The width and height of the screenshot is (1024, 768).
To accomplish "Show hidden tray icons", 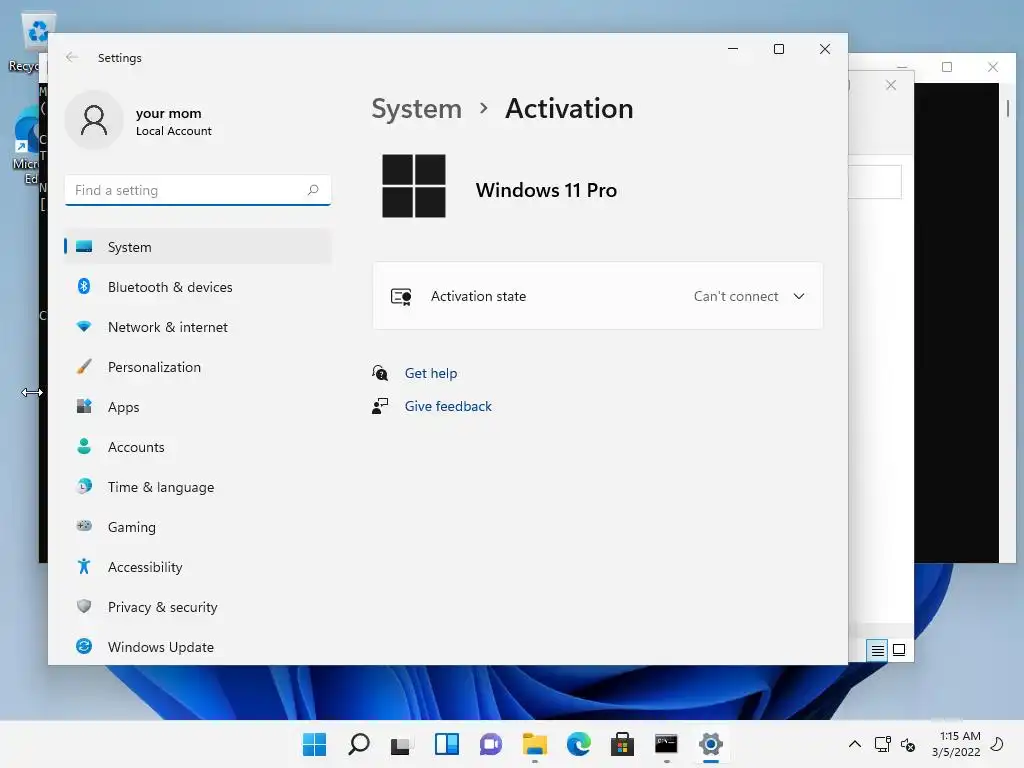I will (854, 744).
